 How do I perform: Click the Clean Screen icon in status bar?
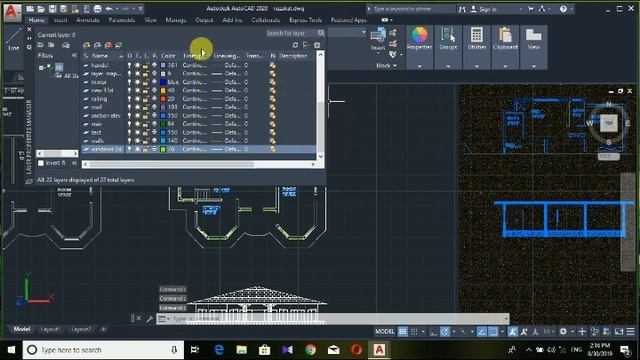pyautogui.click(x=619, y=331)
